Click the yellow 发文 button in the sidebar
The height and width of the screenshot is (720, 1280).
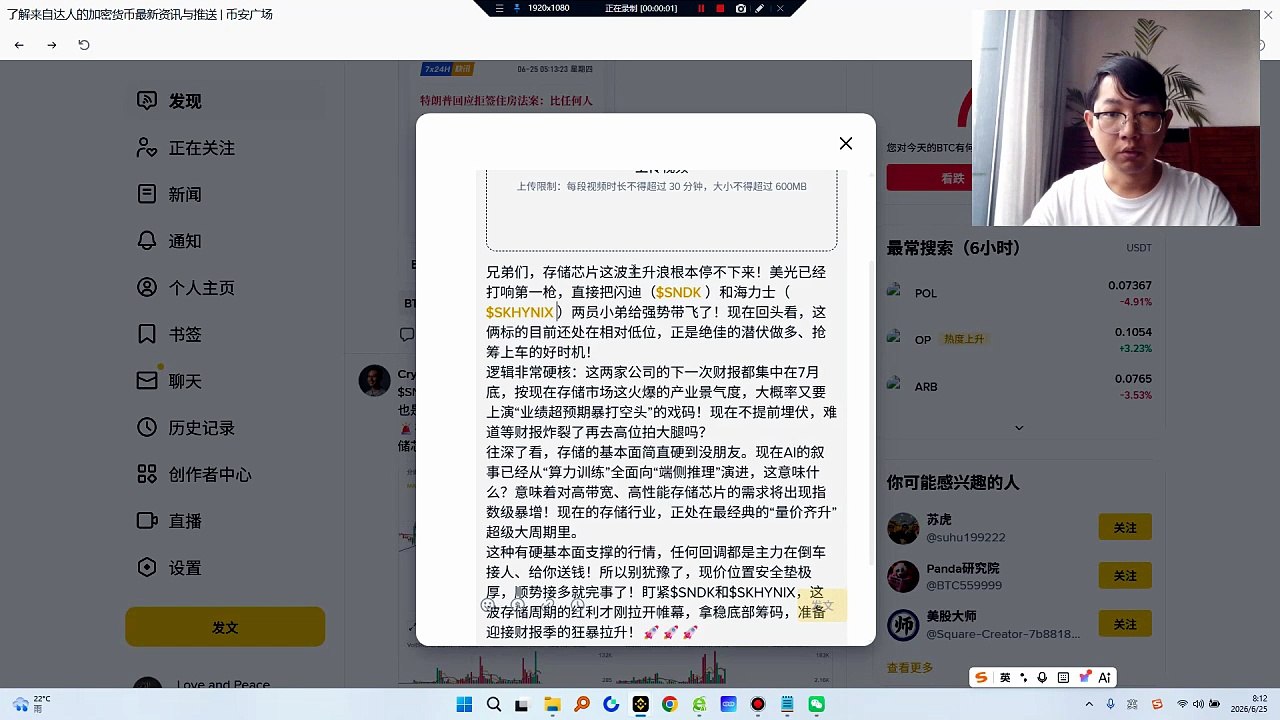(225, 627)
